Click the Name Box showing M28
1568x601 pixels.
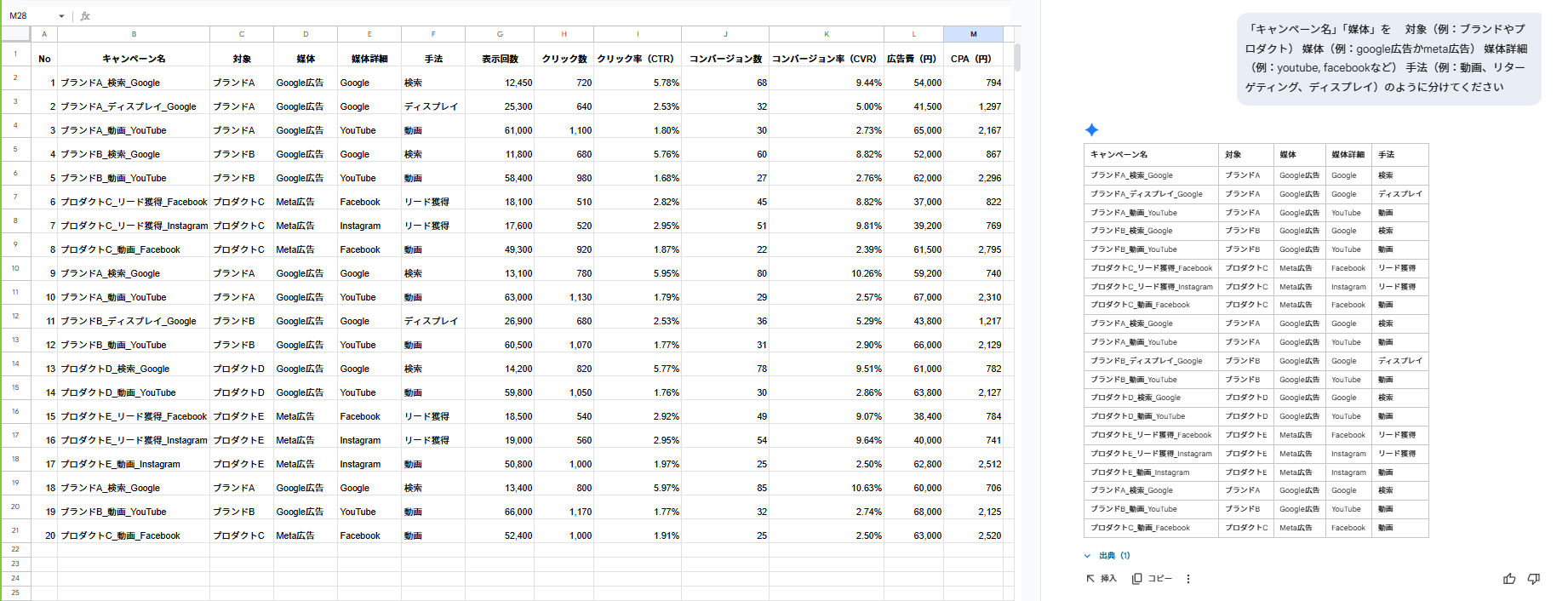coord(30,16)
